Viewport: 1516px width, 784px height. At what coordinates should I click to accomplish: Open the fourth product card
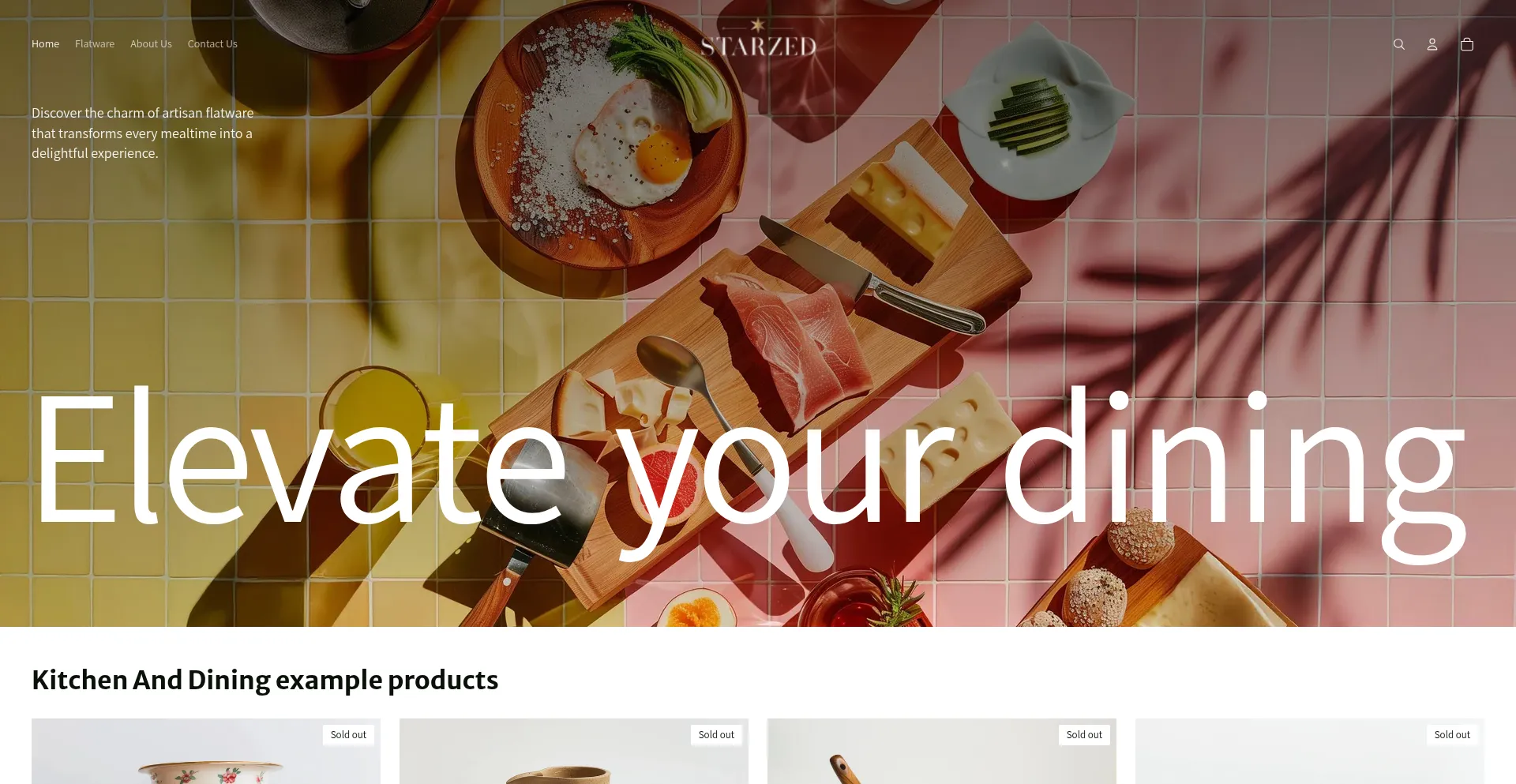tap(1310, 752)
